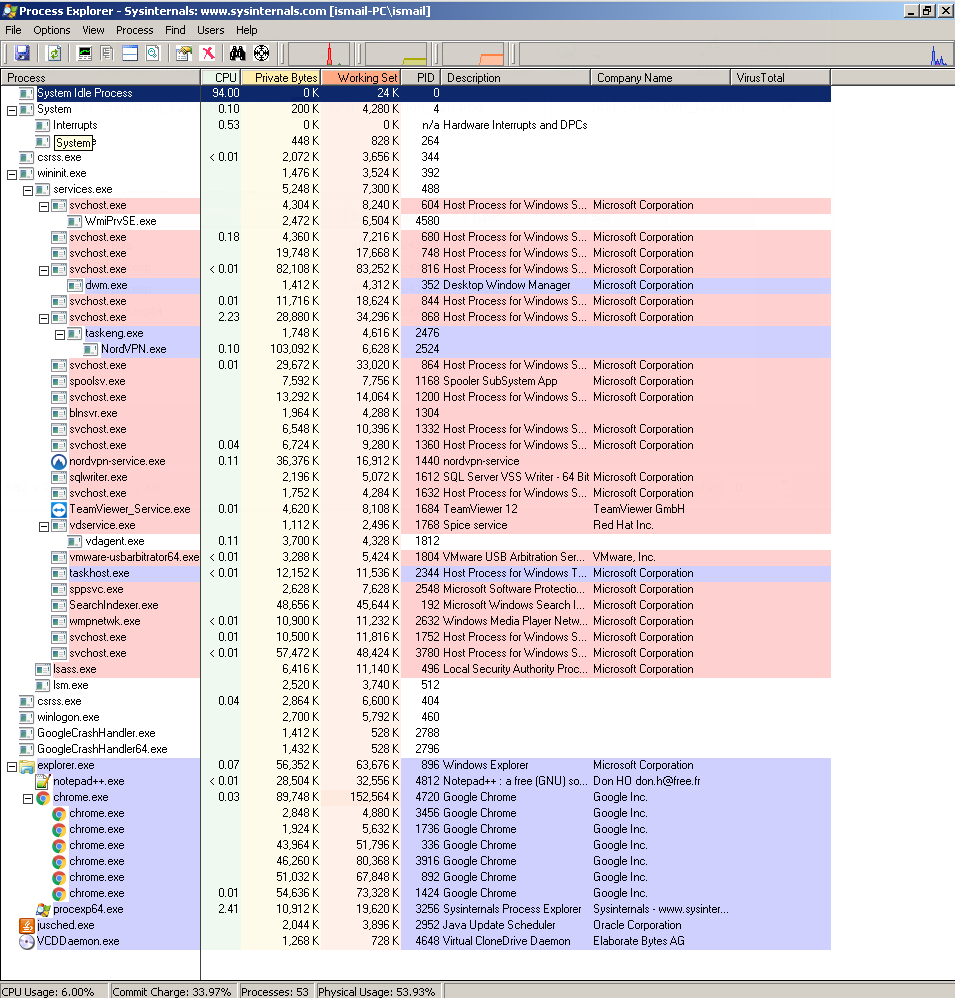The height and width of the screenshot is (998, 955).
Task: Click the nordvpn-service.exe process icon
Action: coord(59,461)
